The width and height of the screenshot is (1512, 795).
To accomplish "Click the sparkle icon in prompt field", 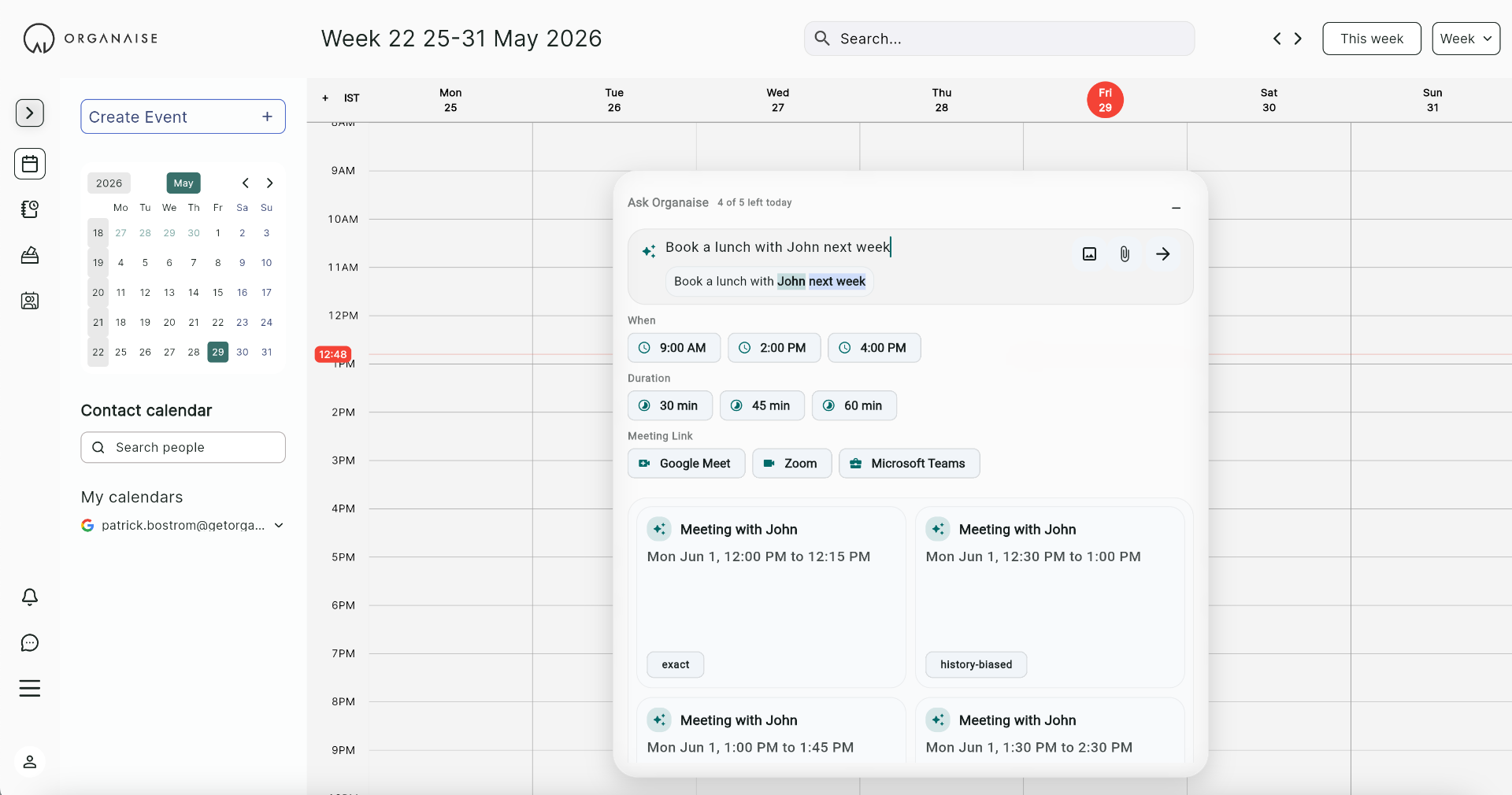I will click(x=649, y=251).
